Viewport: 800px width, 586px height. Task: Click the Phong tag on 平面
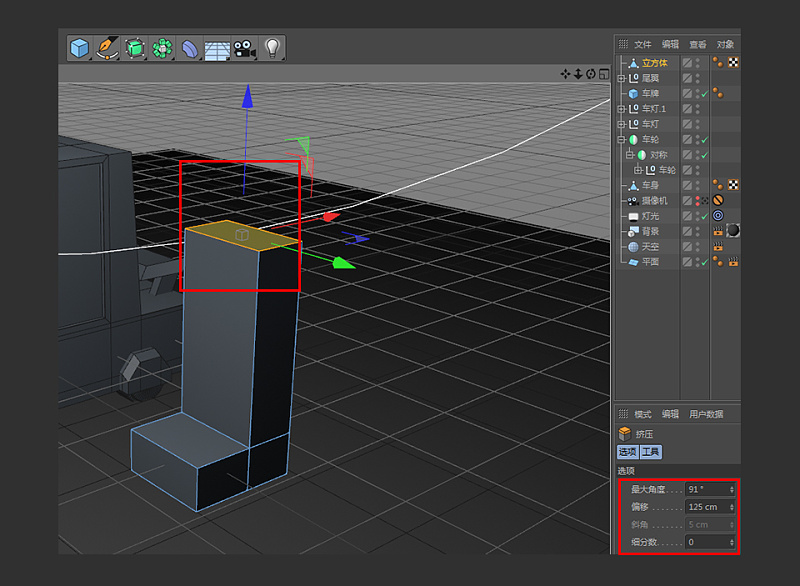[718, 262]
